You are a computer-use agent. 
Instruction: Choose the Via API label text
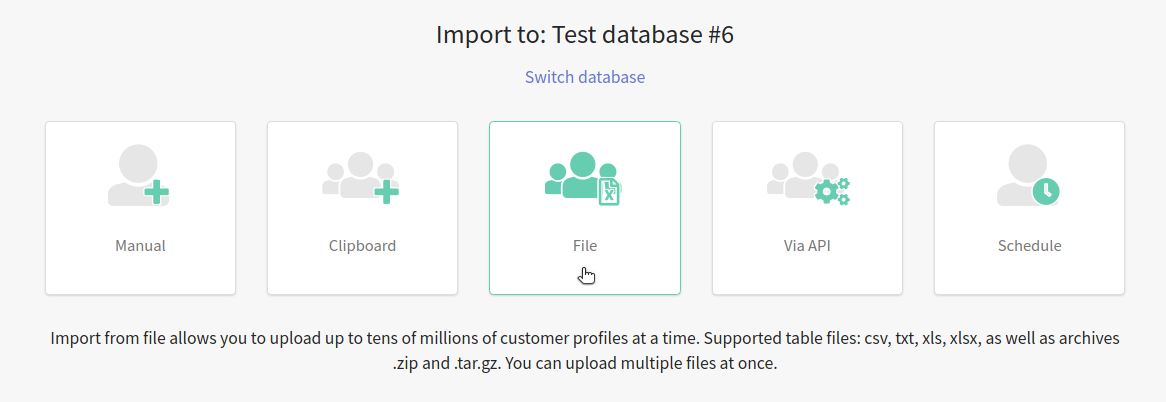[x=807, y=246]
